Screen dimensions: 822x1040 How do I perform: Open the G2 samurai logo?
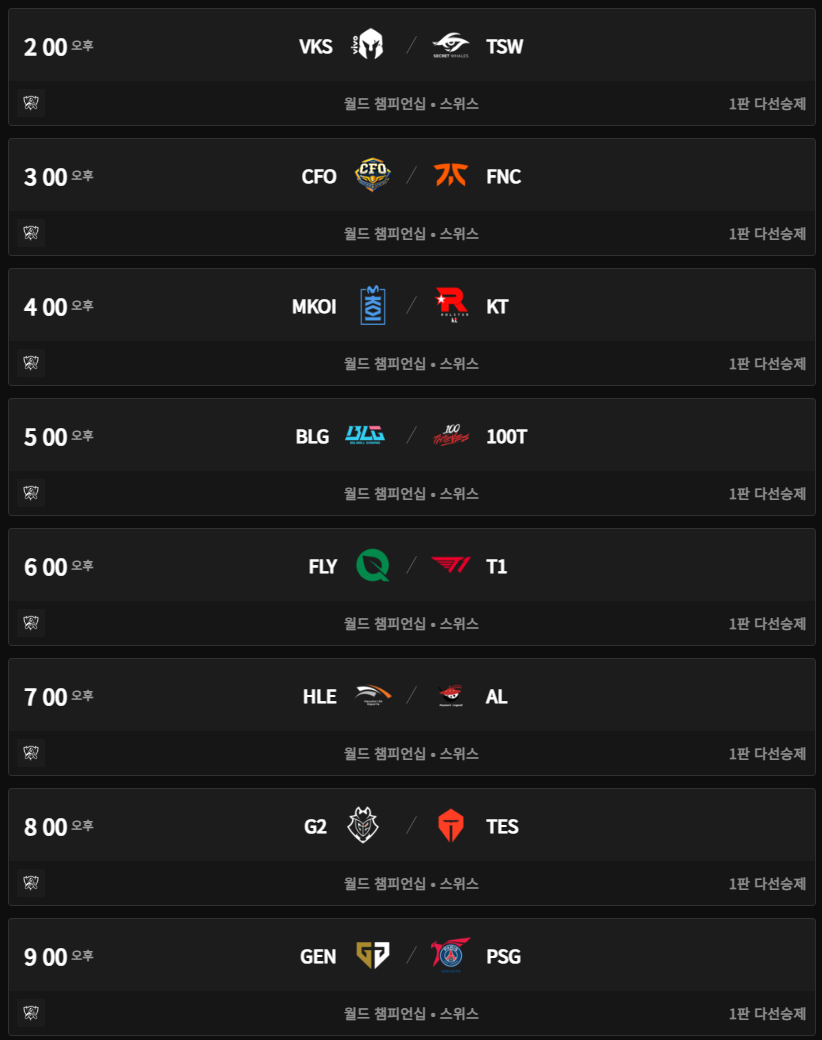click(362, 826)
